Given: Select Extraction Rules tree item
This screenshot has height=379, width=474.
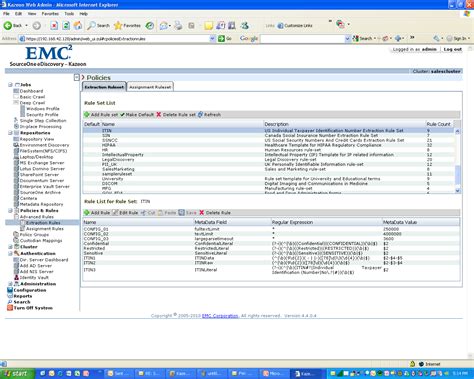Looking at the screenshot, I should click(43, 223).
